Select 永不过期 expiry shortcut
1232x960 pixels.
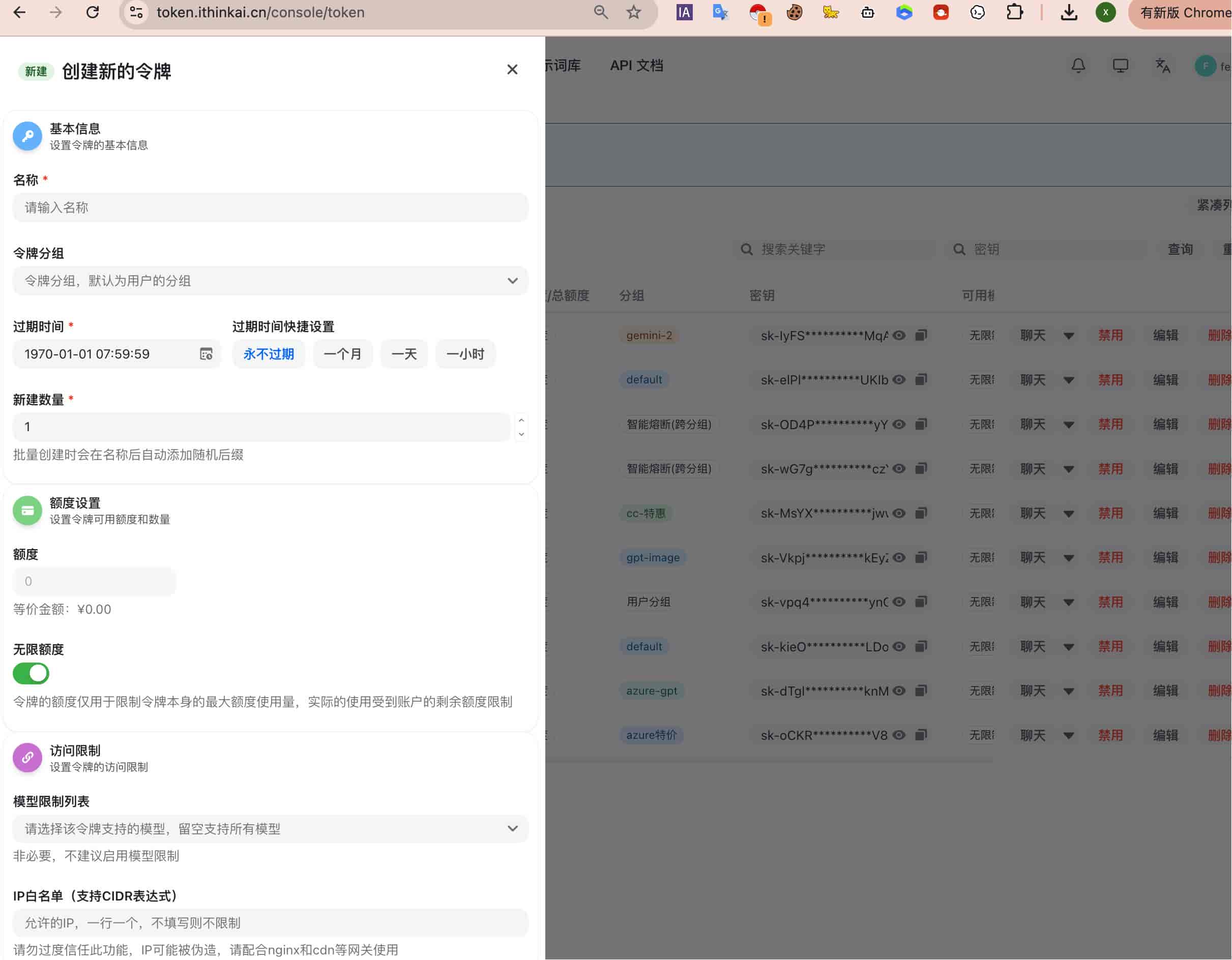[x=269, y=354]
